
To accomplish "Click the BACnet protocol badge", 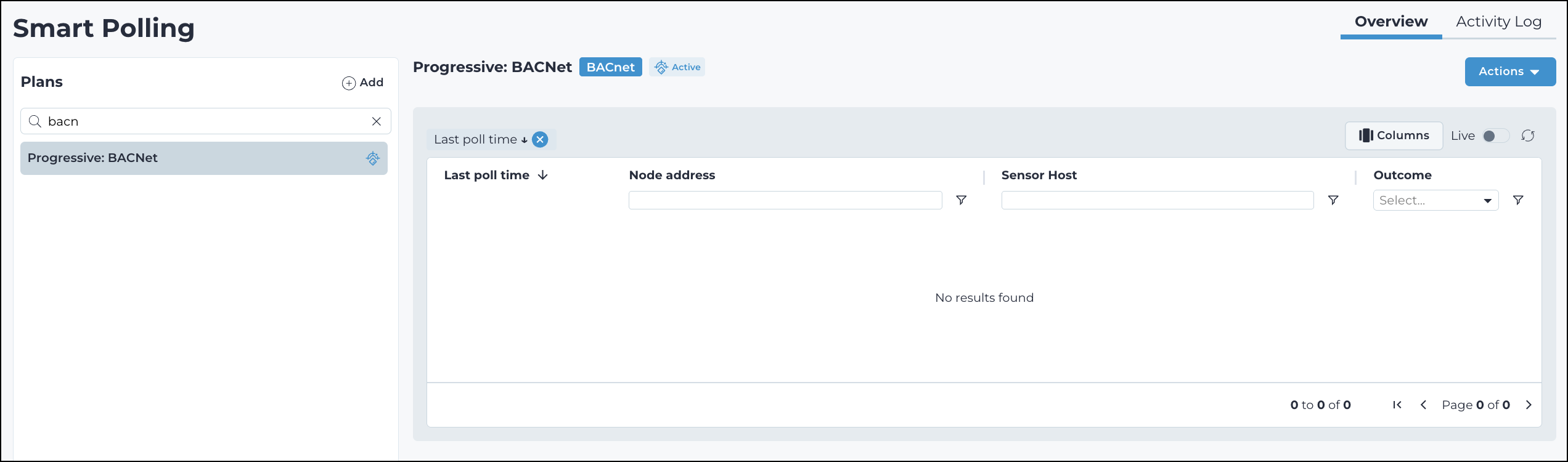I will click(x=610, y=67).
